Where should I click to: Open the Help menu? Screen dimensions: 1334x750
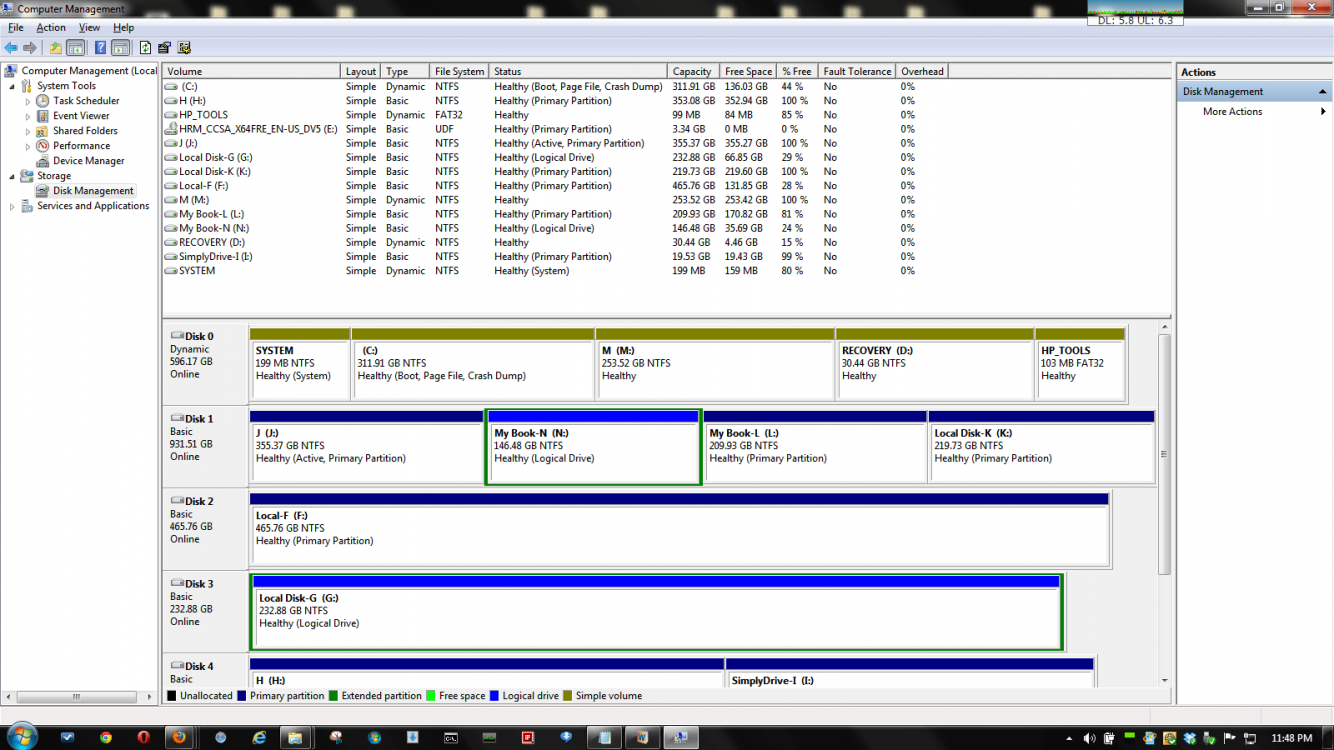click(123, 28)
